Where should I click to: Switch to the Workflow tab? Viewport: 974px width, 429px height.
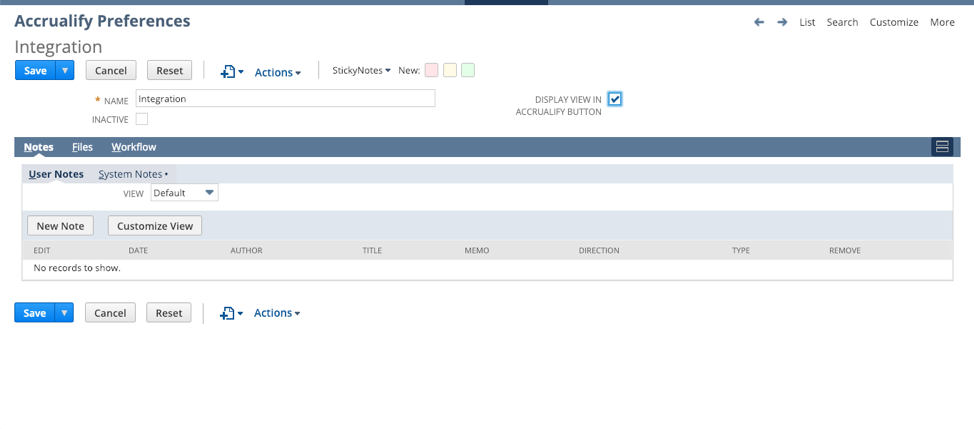[x=134, y=147]
